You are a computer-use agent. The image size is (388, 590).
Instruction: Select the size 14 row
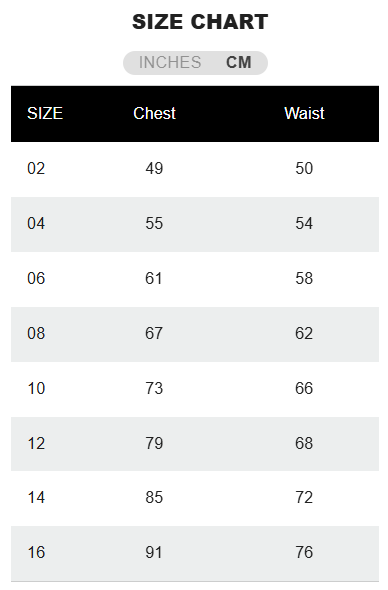point(195,498)
